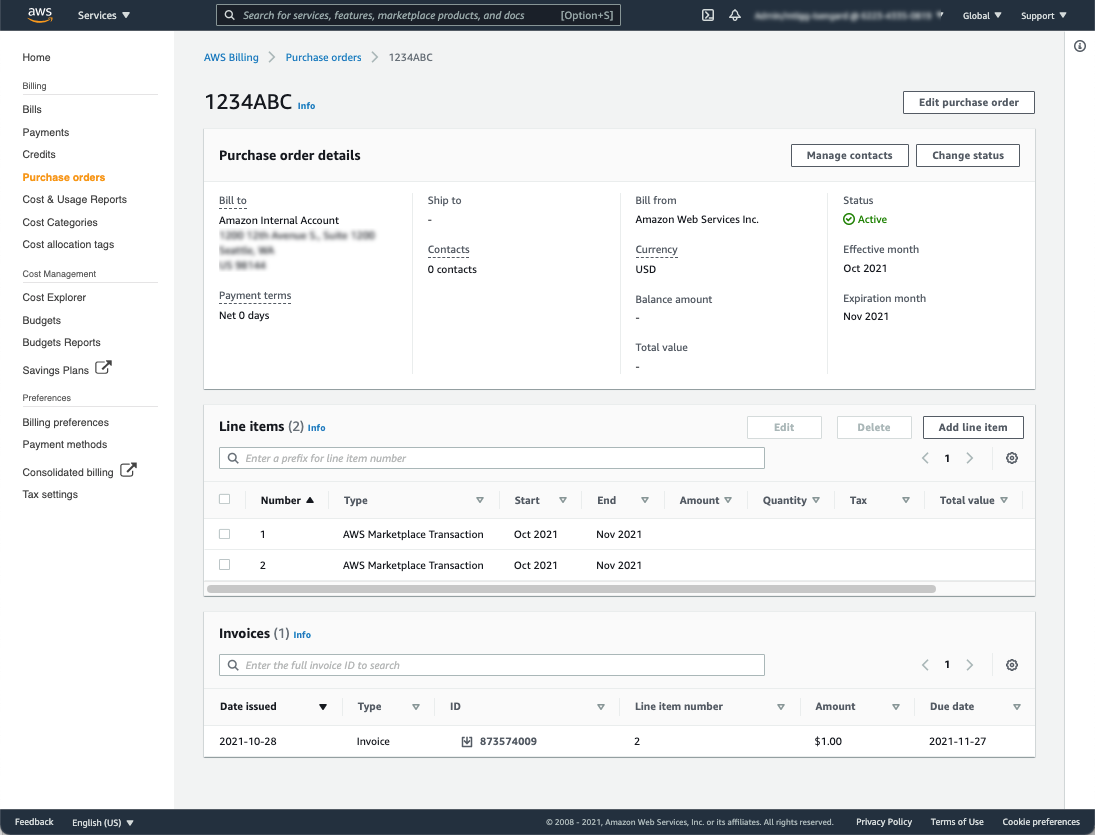Focus the invoice ID search field
This screenshot has width=1095, height=835.
[492, 665]
